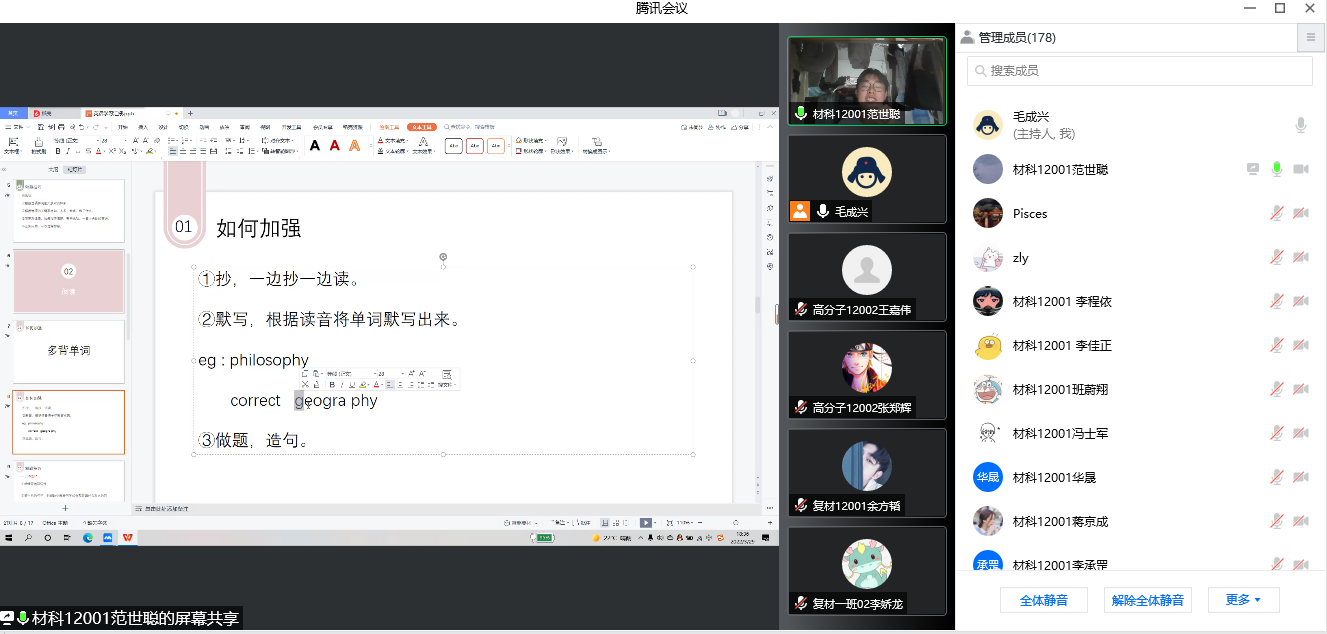
Task: Click 范世聪's screen-share icon in member list
Action: click(x=1252, y=170)
